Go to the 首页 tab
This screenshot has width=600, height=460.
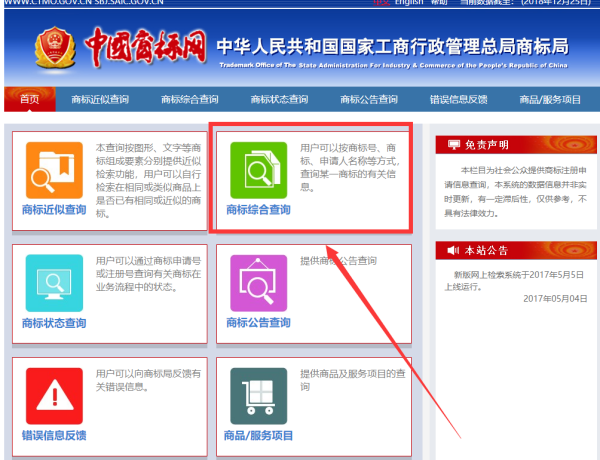tap(30, 100)
